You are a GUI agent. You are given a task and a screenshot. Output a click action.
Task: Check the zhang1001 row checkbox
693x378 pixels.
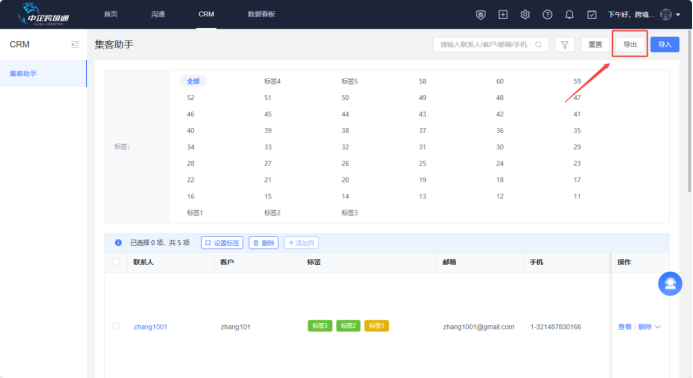pos(116,326)
